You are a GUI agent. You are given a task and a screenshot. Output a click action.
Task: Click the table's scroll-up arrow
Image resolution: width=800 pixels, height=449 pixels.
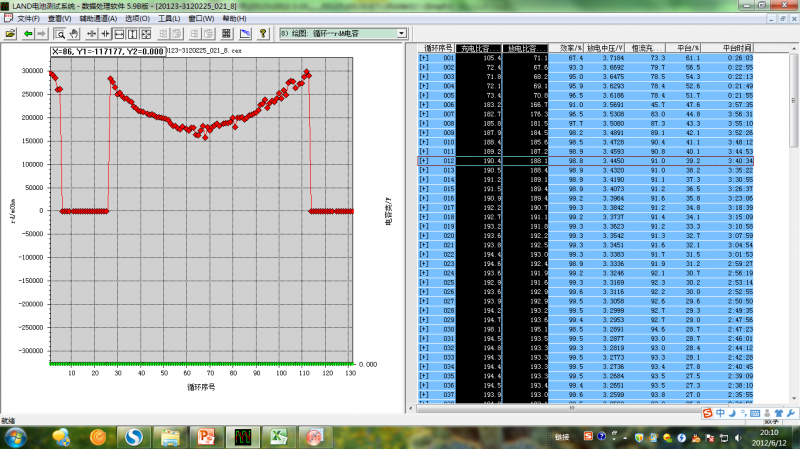pos(793,49)
